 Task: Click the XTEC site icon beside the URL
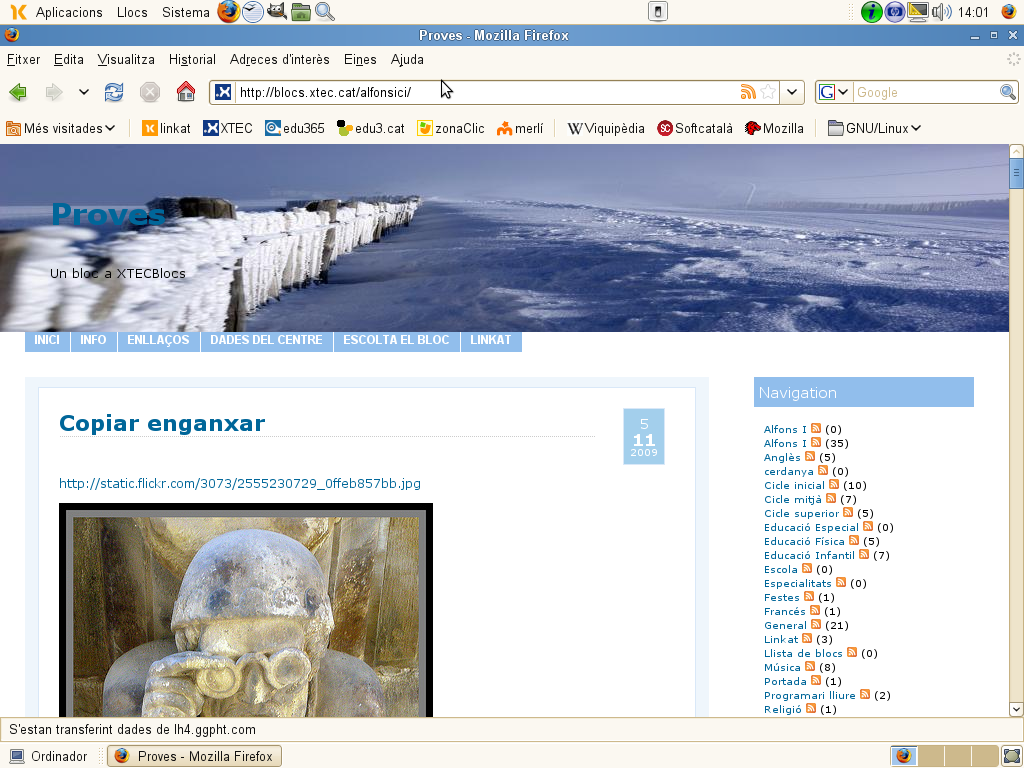point(223,92)
